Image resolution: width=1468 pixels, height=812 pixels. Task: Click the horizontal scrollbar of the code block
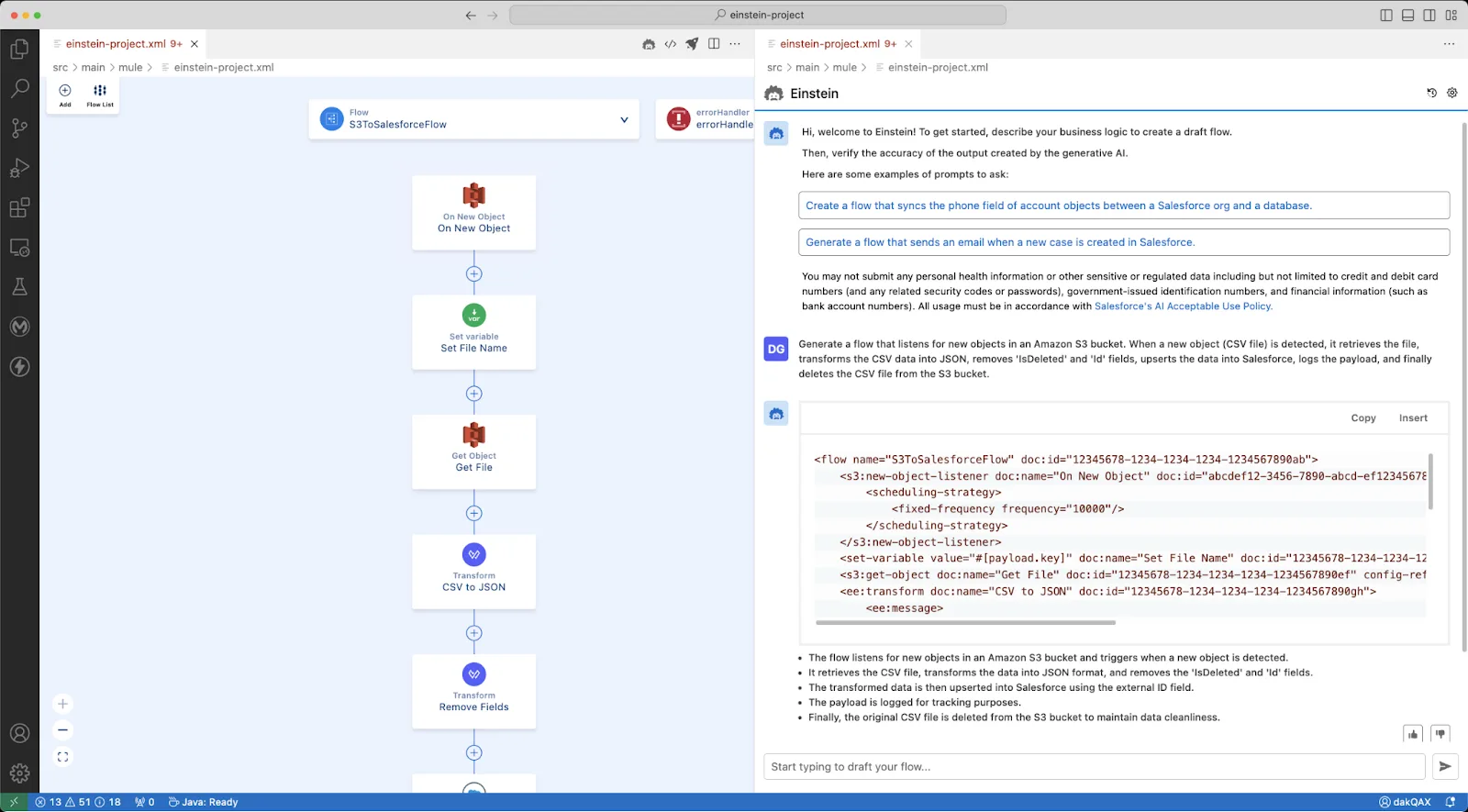click(965, 622)
